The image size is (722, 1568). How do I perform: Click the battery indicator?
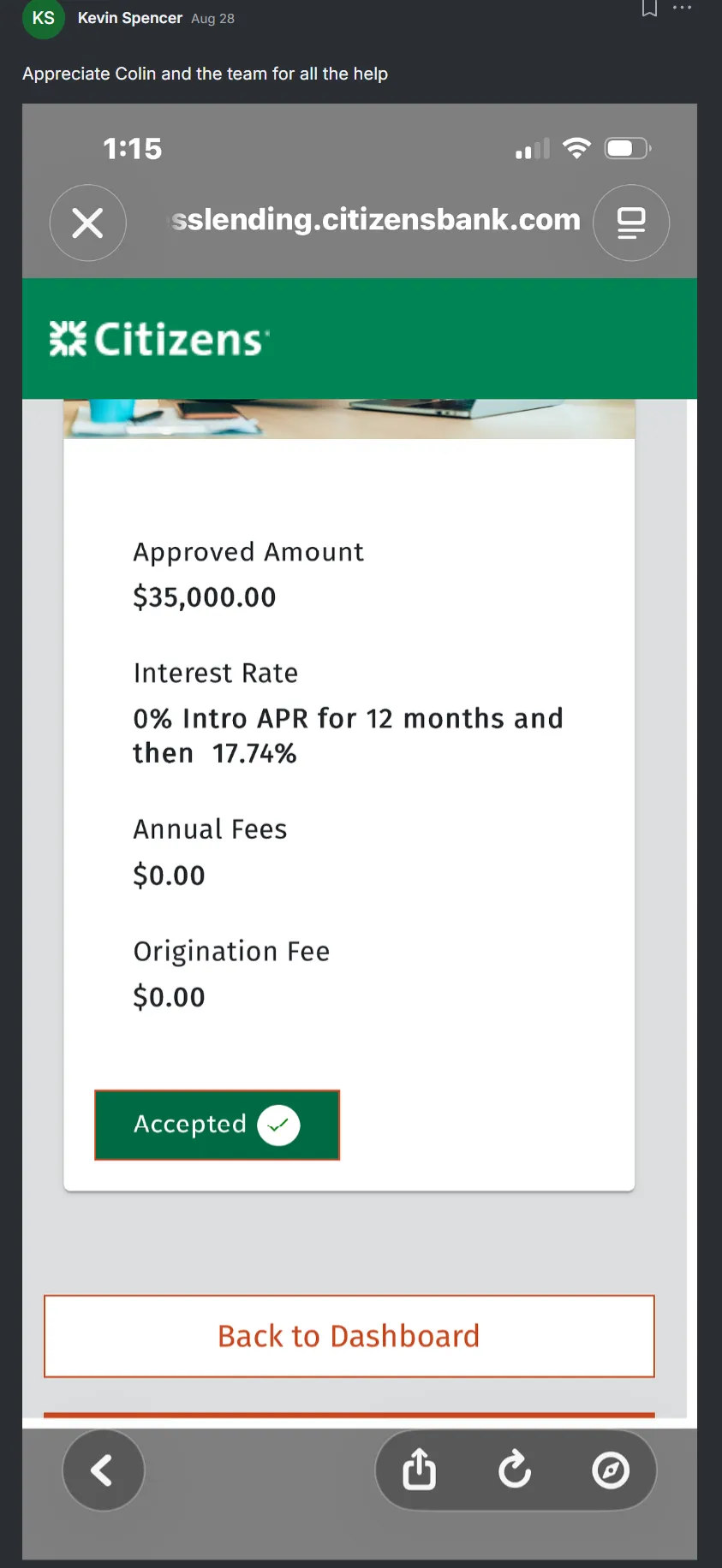point(629,149)
